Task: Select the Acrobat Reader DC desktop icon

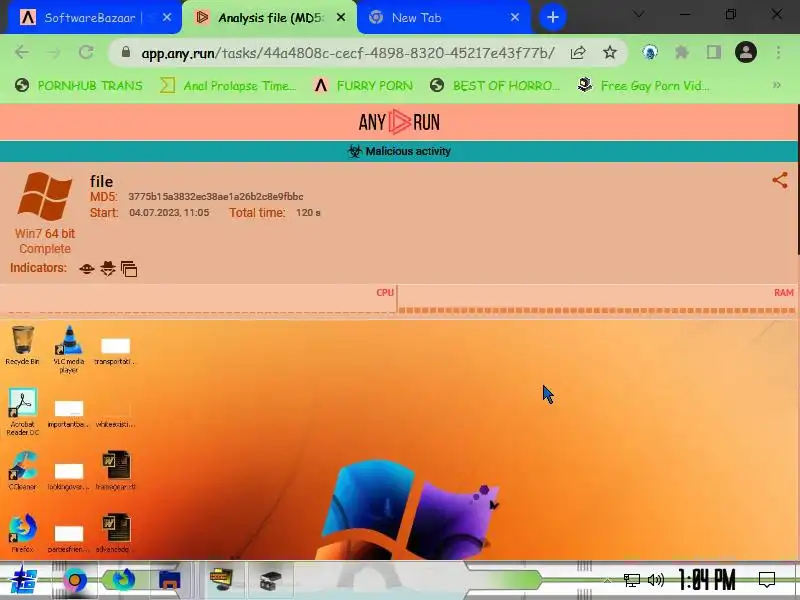Action: click(22, 412)
